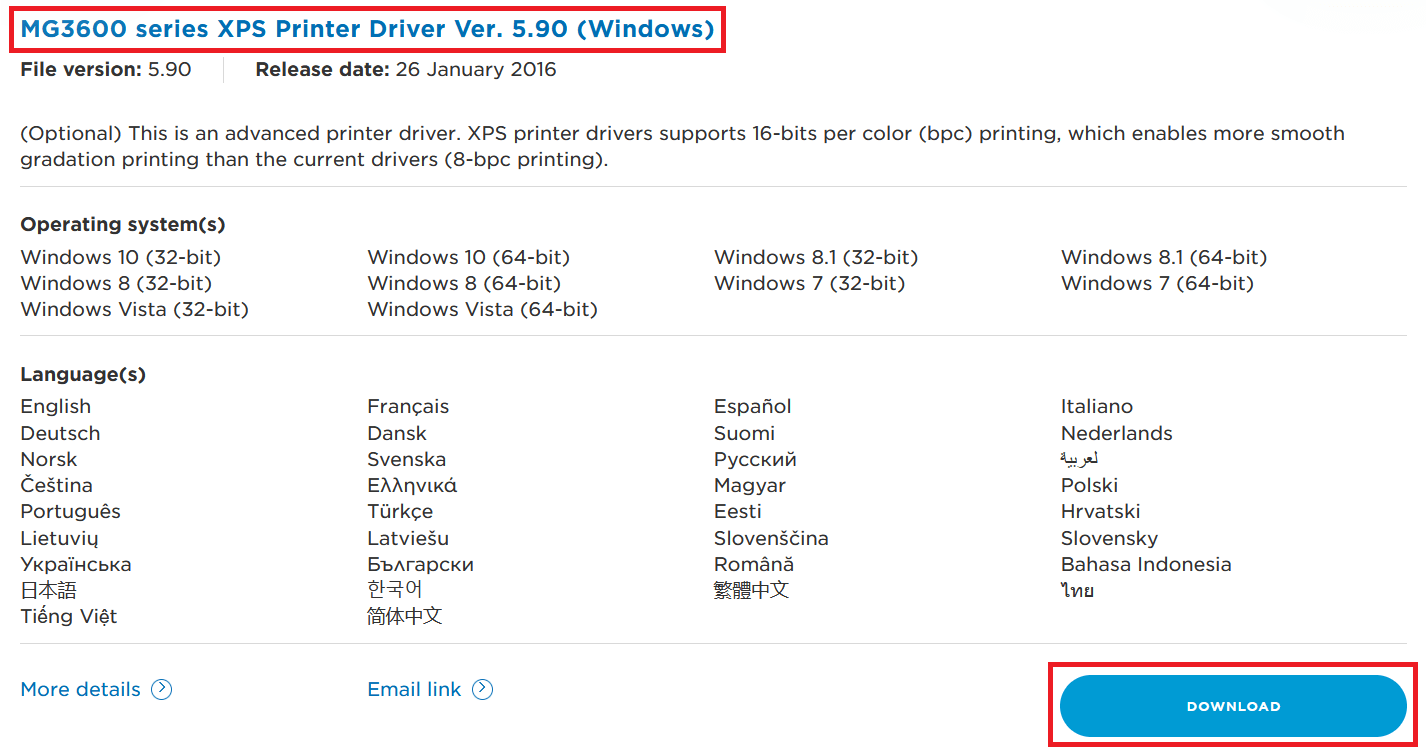Click the Windows 7 (32-bit) entry
Viewport: 1427px width, 752px height.
coord(809,283)
